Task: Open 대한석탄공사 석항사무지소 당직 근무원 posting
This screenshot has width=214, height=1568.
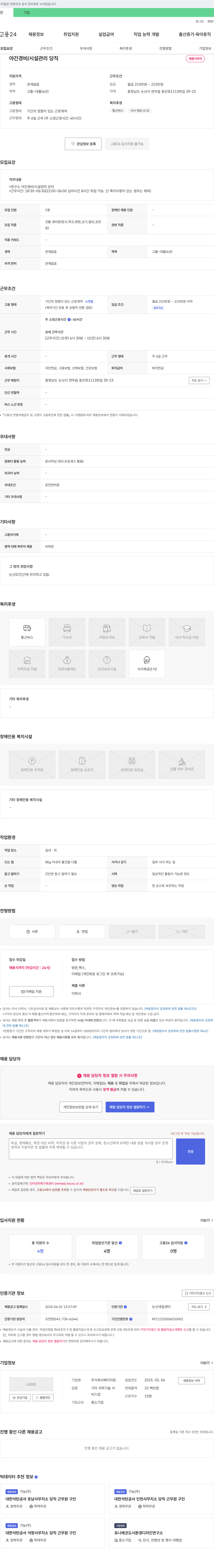Action: click(41, 1533)
